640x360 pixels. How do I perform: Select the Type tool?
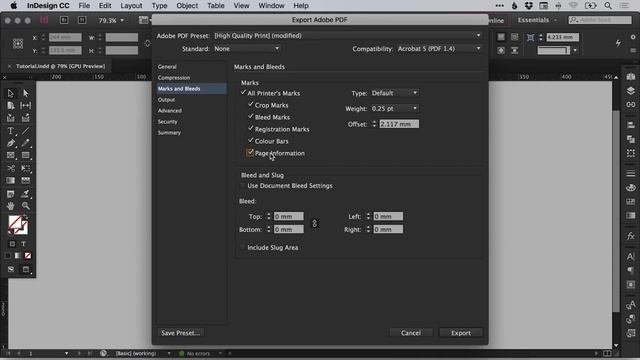(11, 131)
